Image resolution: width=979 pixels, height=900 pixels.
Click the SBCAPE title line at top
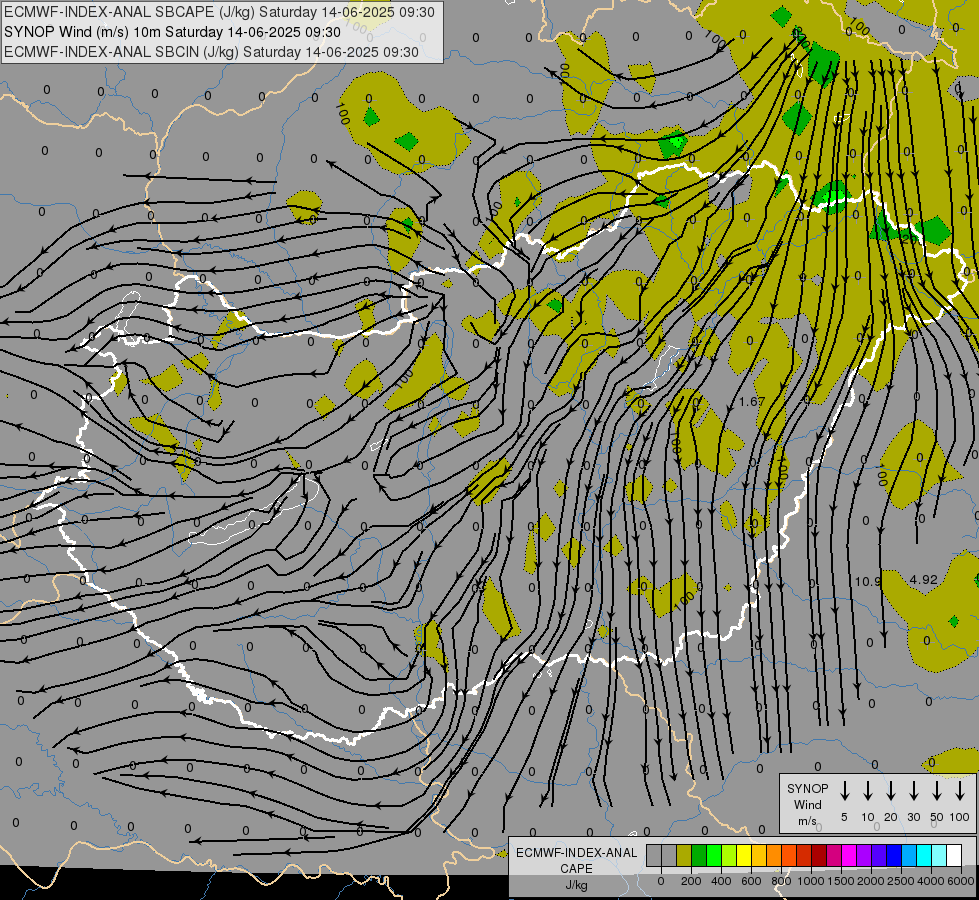tap(219, 12)
